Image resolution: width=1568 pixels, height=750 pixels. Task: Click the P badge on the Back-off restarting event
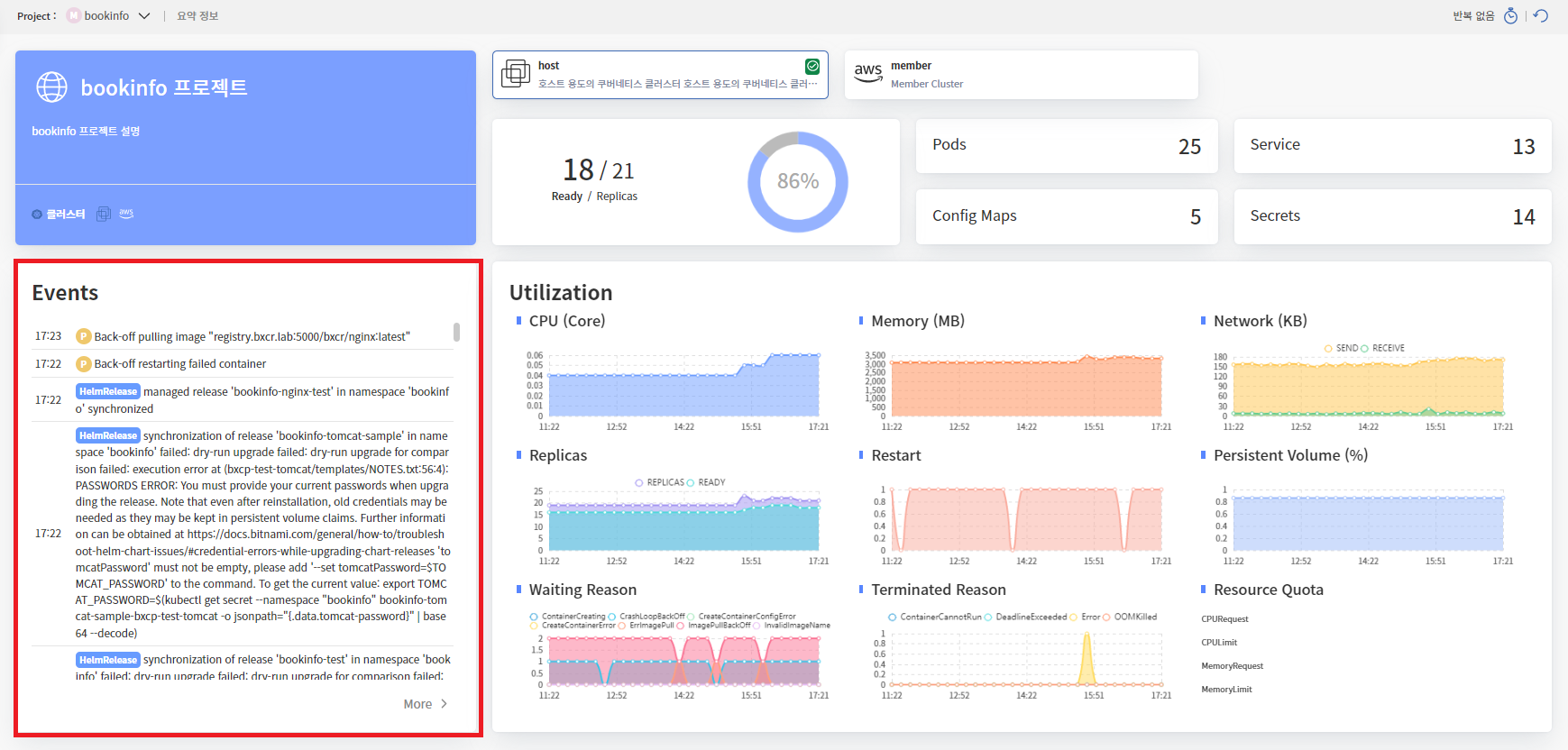point(84,364)
